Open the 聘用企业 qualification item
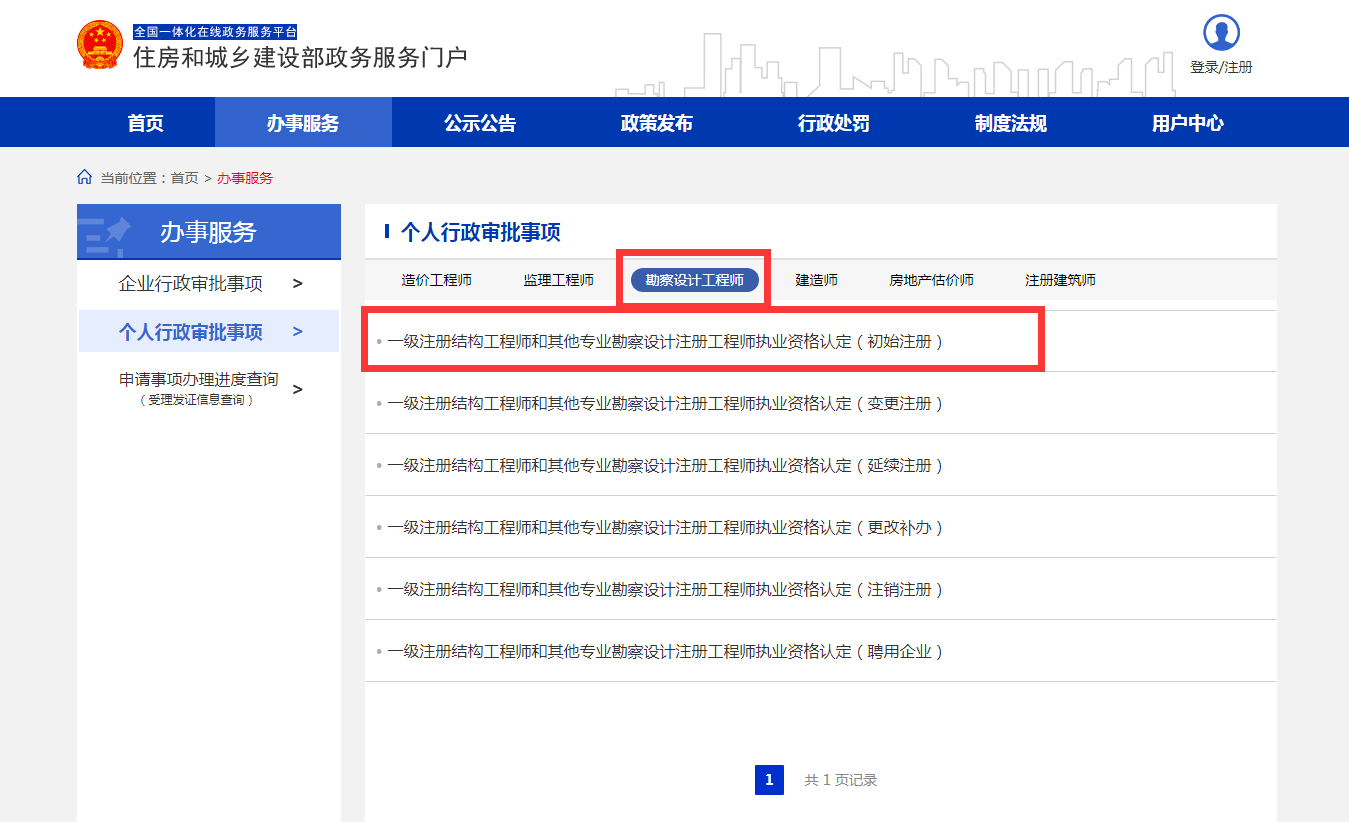Screen dimensions: 1349x822 [665, 651]
